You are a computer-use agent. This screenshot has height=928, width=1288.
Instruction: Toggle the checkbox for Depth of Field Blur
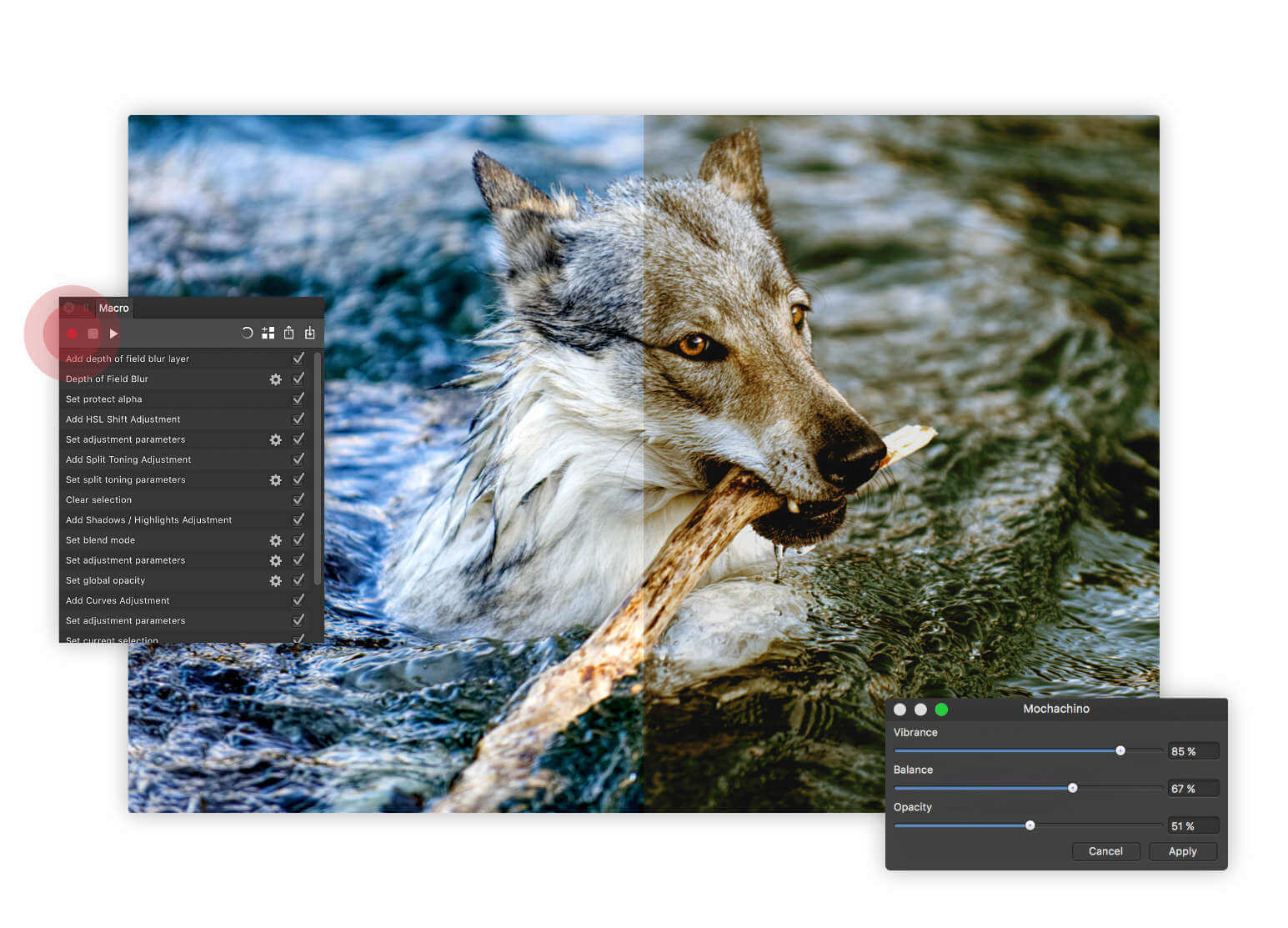point(298,379)
